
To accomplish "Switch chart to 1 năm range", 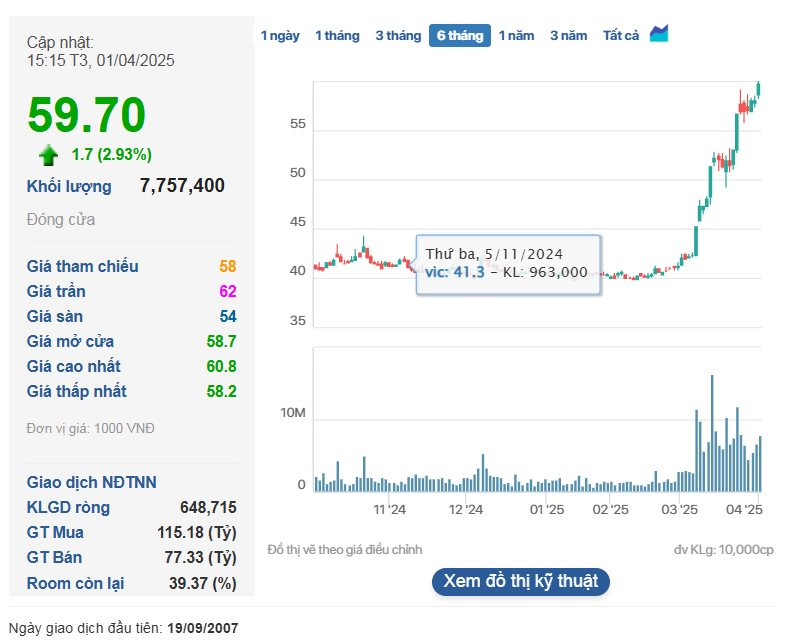I will coord(517,36).
